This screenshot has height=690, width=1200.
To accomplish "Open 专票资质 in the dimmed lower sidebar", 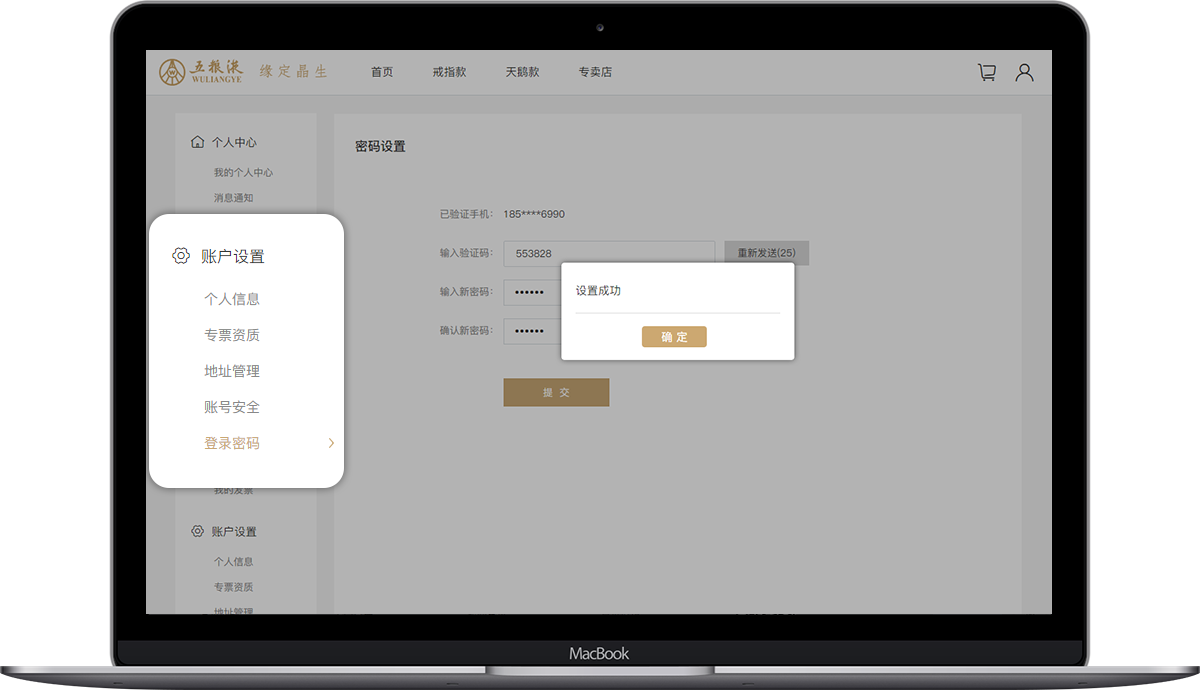I will click(x=233, y=587).
